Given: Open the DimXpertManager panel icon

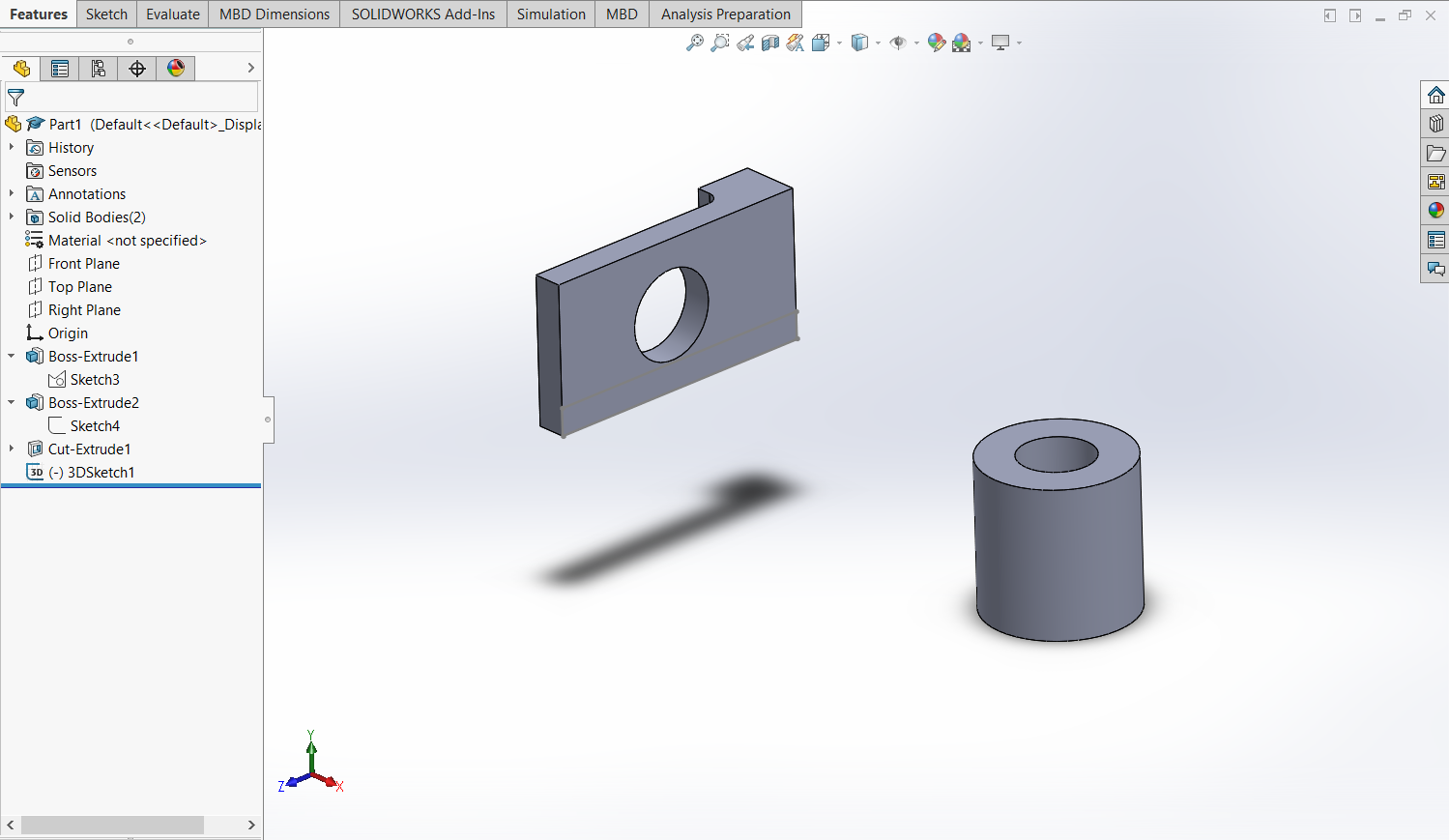Looking at the screenshot, I should coord(136,68).
